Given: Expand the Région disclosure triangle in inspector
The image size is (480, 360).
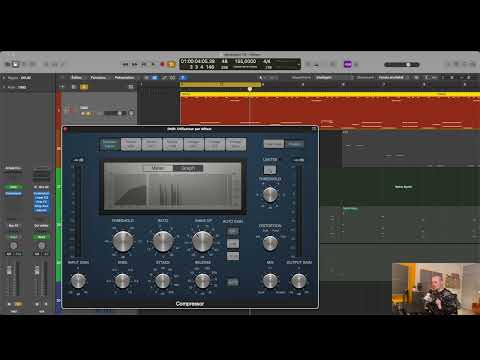Looking at the screenshot, I should pos(4,78).
